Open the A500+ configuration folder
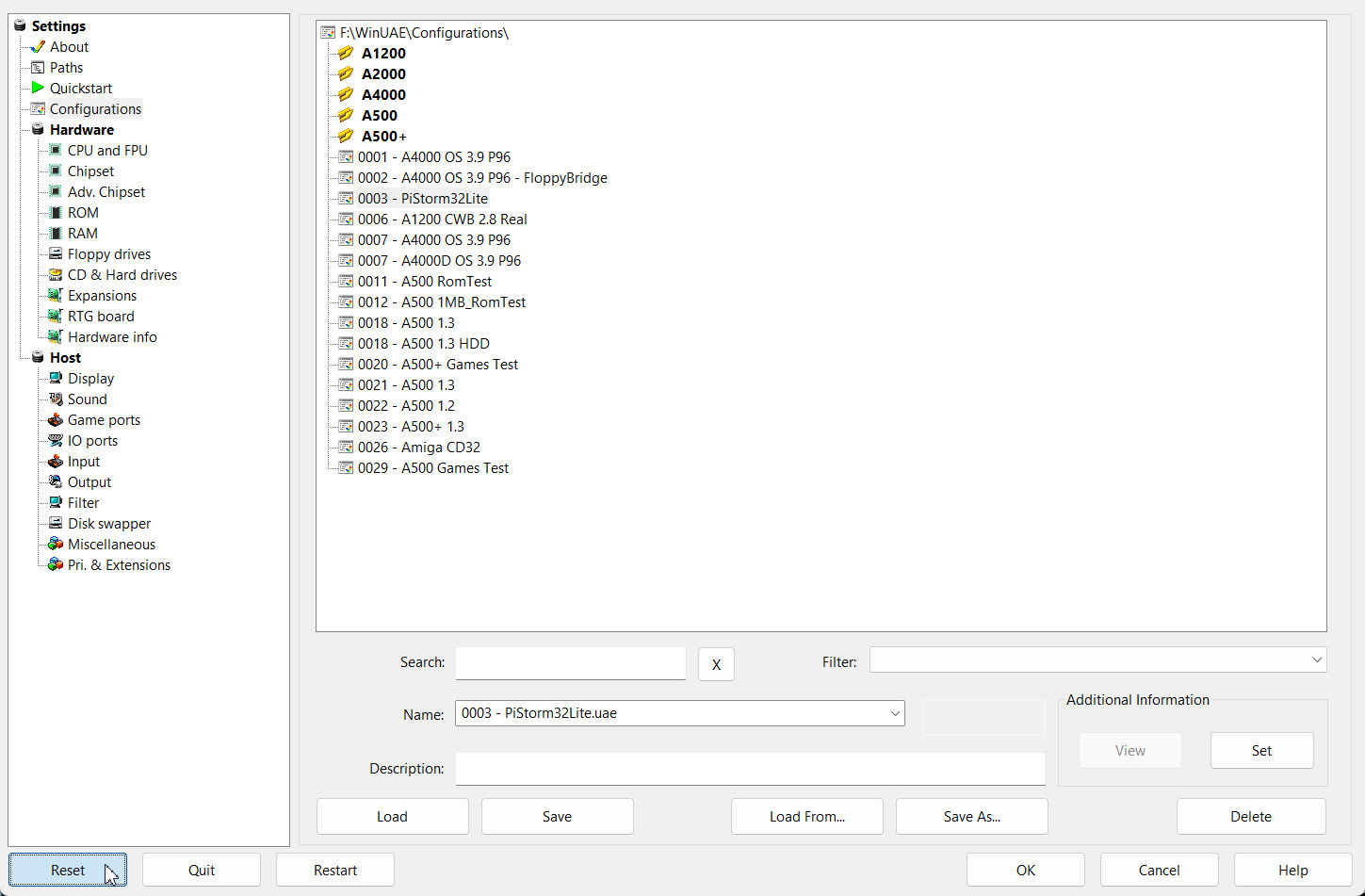This screenshot has width=1365, height=896. click(384, 137)
